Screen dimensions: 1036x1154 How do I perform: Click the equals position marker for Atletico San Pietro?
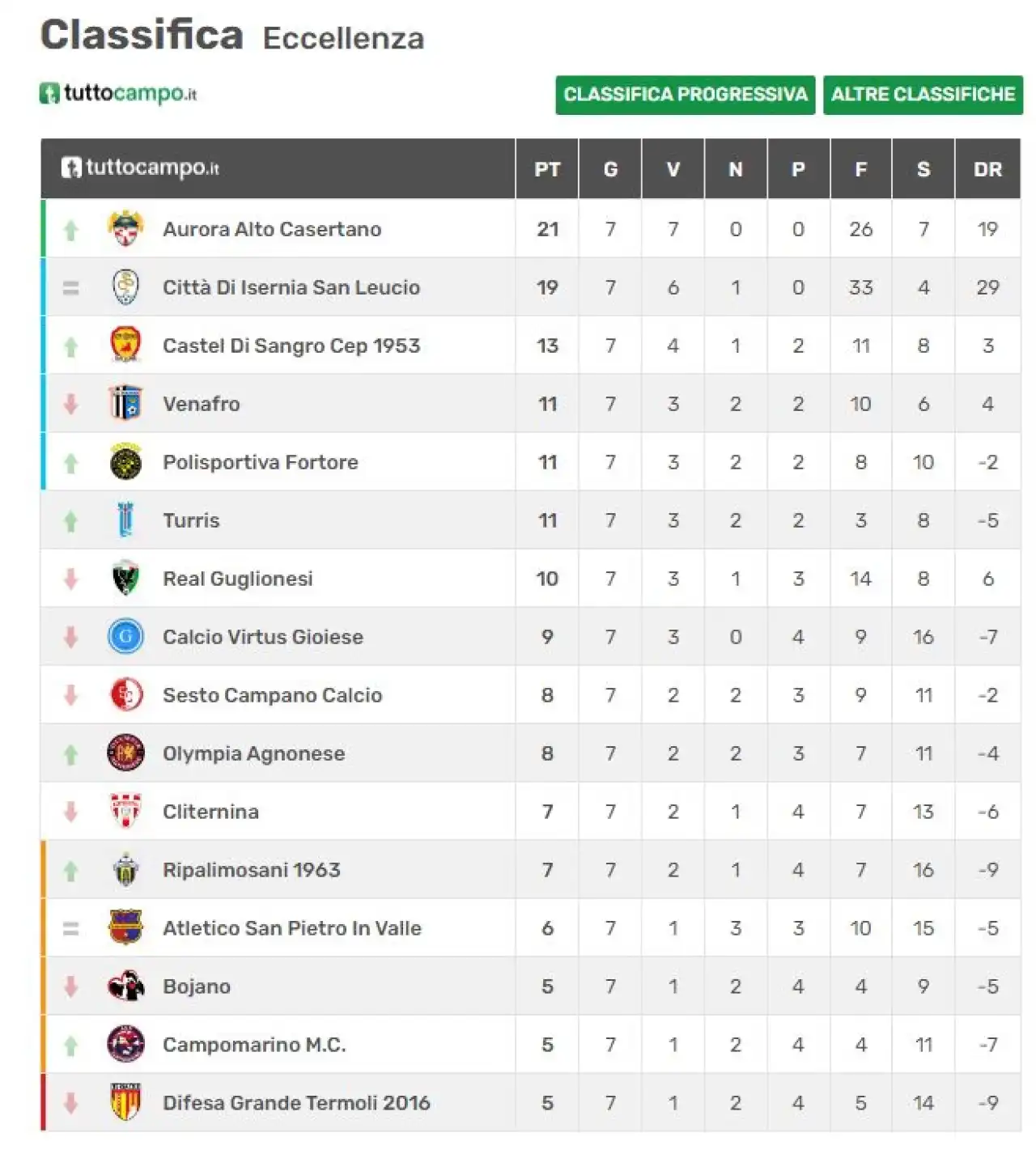pos(71,929)
